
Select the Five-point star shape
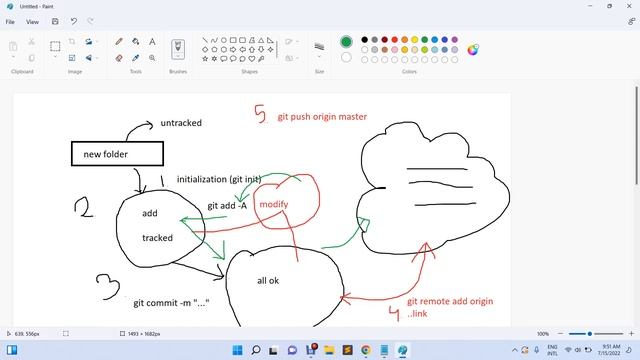tap(205, 59)
